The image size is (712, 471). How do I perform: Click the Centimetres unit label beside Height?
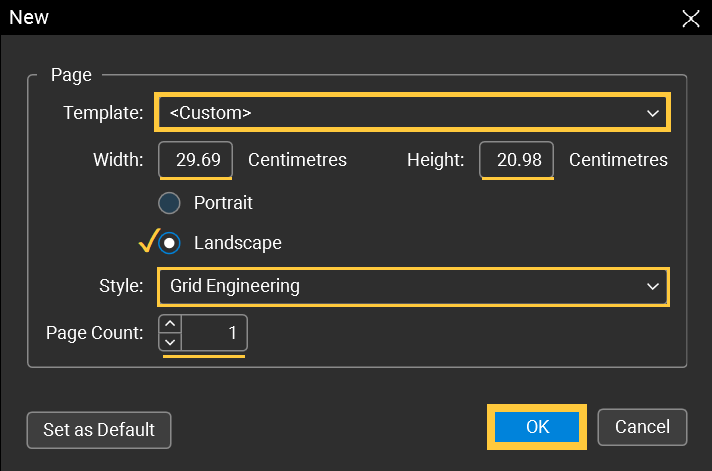coord(618,160)
